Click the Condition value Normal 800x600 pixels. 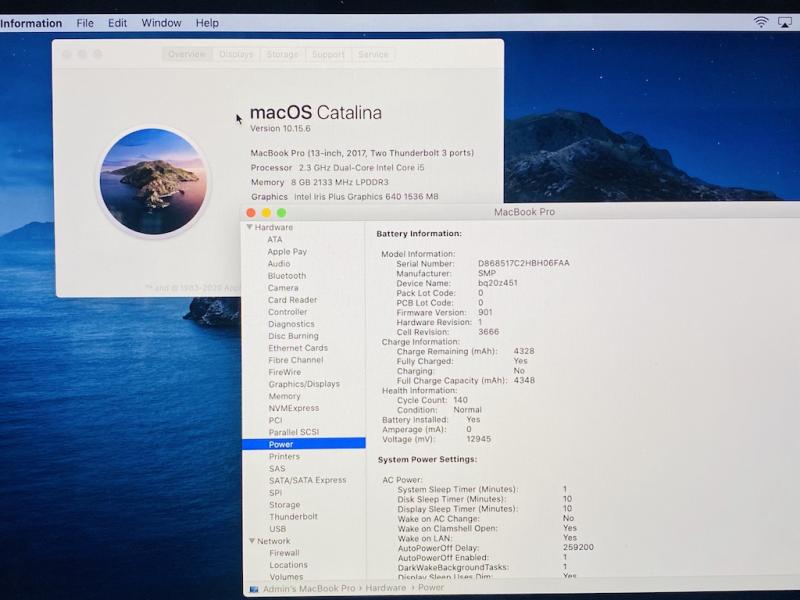click(x=467, y=410)
